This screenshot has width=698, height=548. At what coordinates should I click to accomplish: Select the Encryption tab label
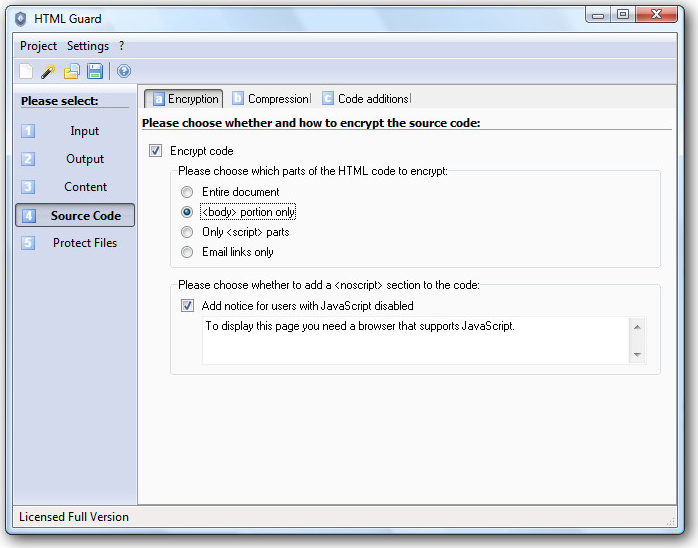[x=193, y=99]
